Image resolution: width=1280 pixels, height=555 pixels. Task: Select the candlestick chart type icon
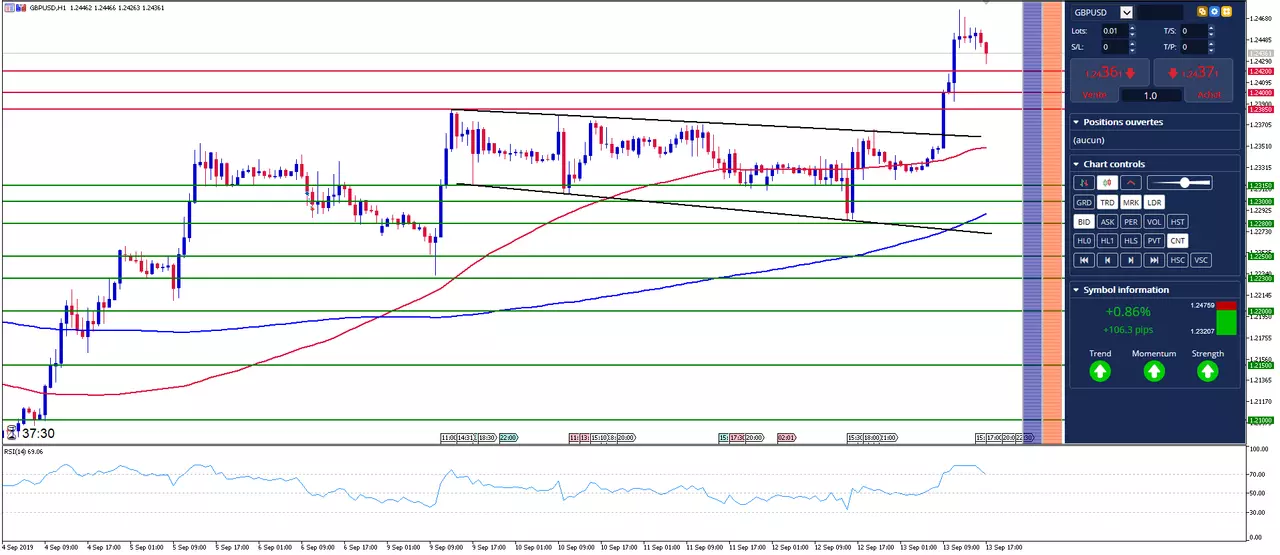[x=1108, y=182]
